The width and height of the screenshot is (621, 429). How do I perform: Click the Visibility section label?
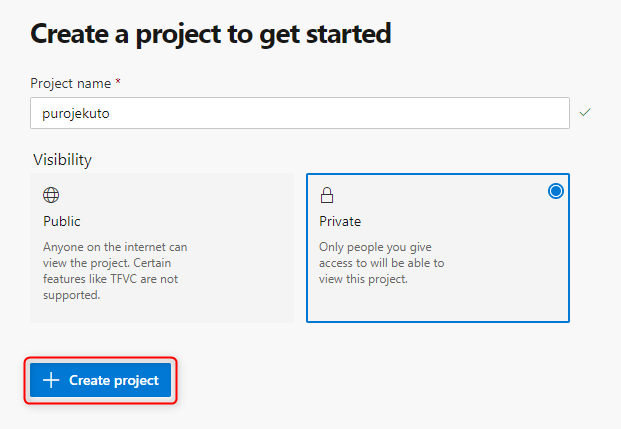pos(63,160)
